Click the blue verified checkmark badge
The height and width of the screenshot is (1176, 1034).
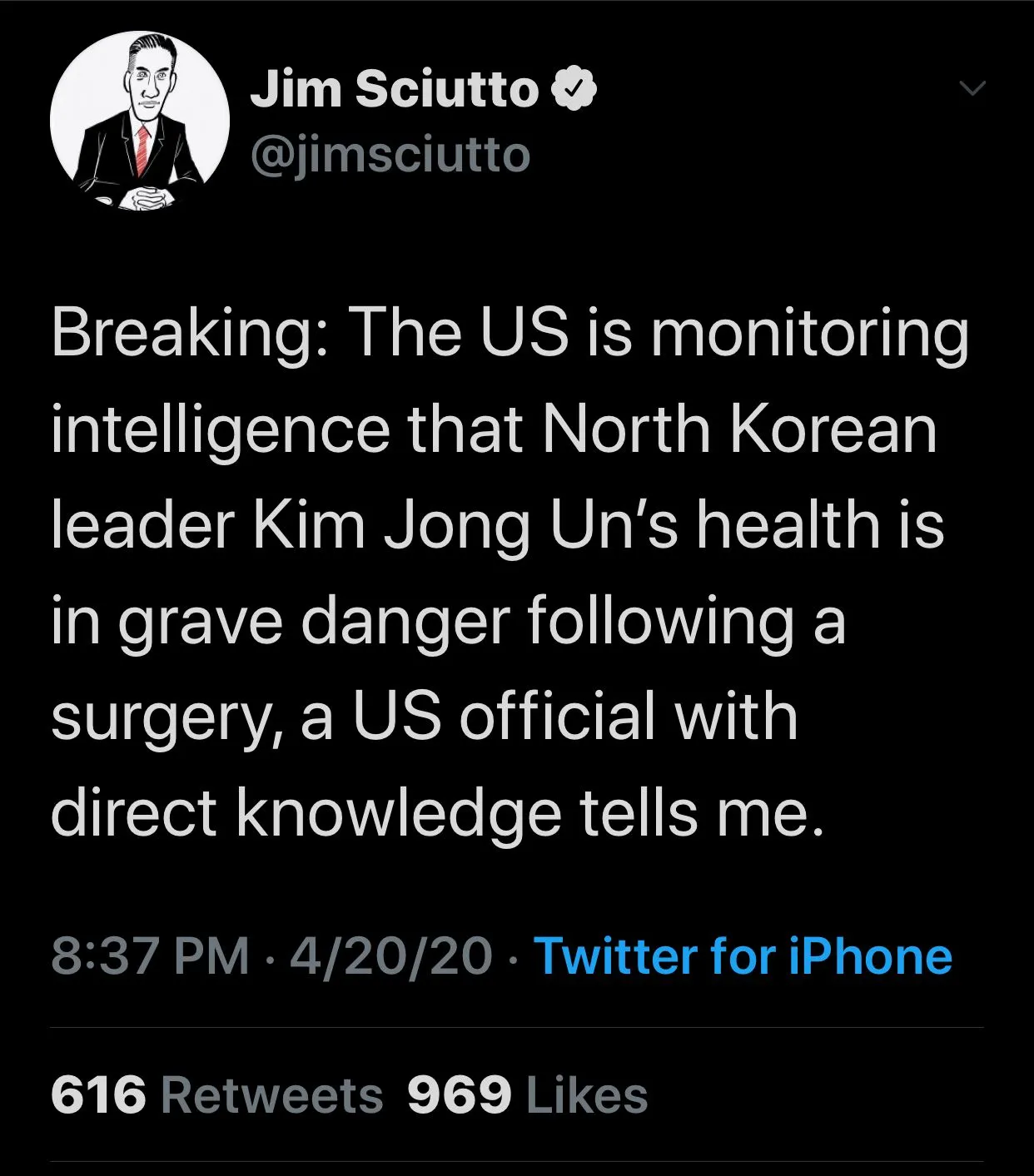(x=575, y=89)
